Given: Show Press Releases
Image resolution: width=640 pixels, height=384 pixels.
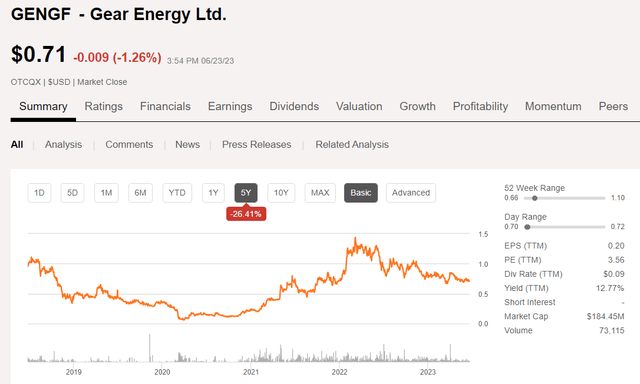Looking at the screenshot, I should [256, 144].
